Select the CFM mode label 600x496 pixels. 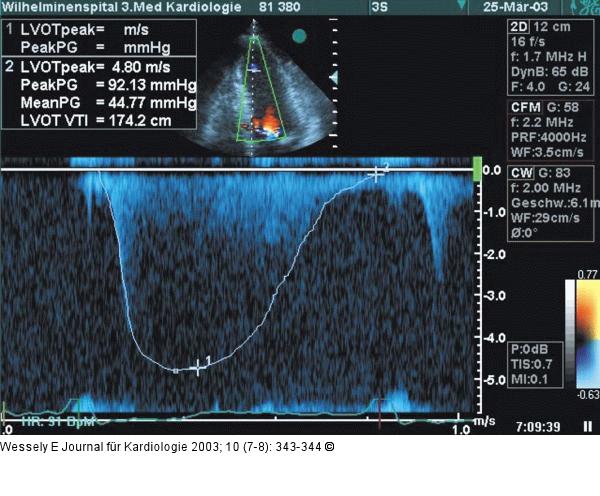[525, 107]
